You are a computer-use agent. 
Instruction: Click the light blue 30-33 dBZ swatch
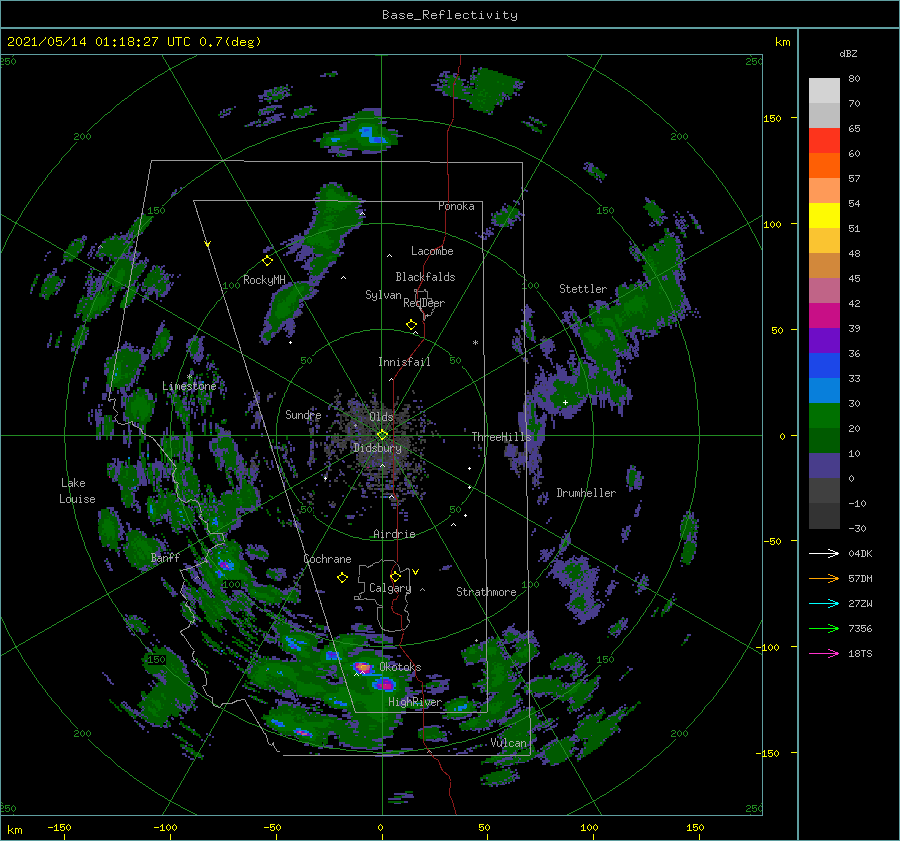[x=824, y=391]
